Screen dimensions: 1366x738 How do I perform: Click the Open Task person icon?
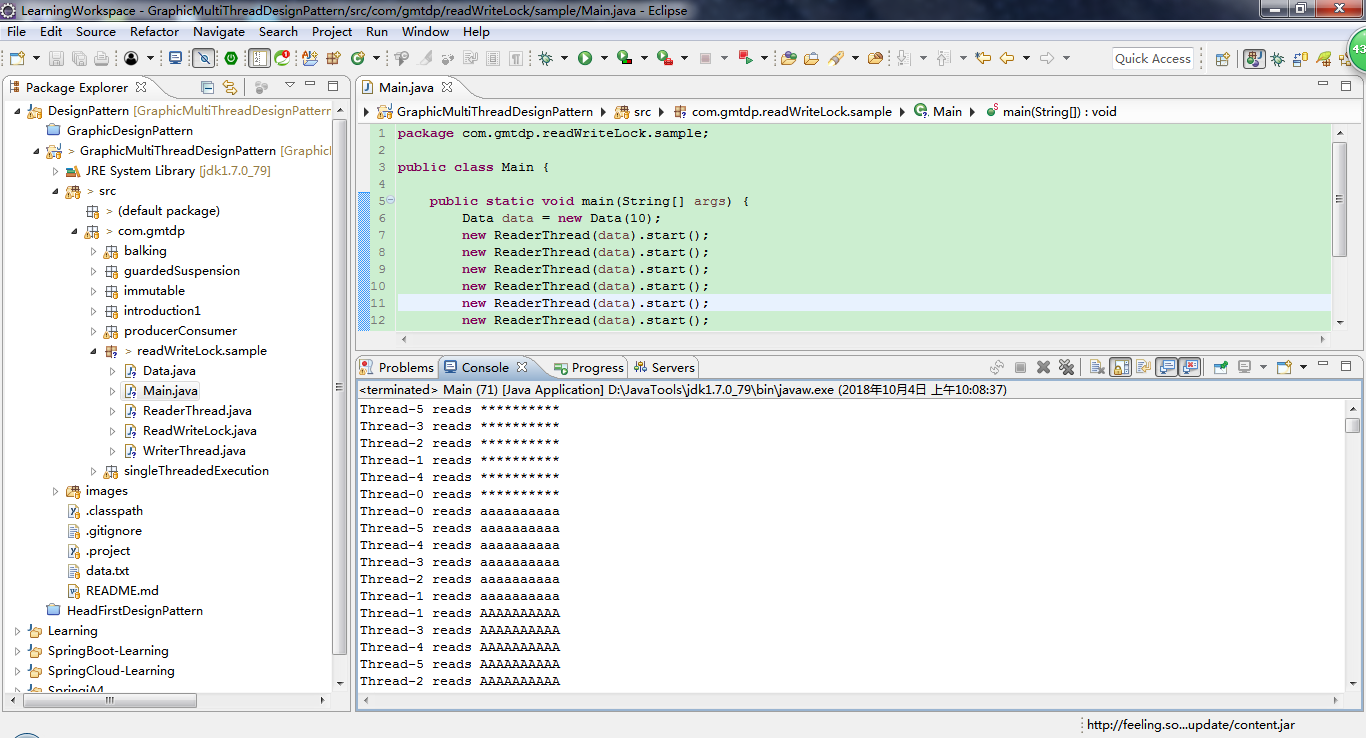point(131,58)
